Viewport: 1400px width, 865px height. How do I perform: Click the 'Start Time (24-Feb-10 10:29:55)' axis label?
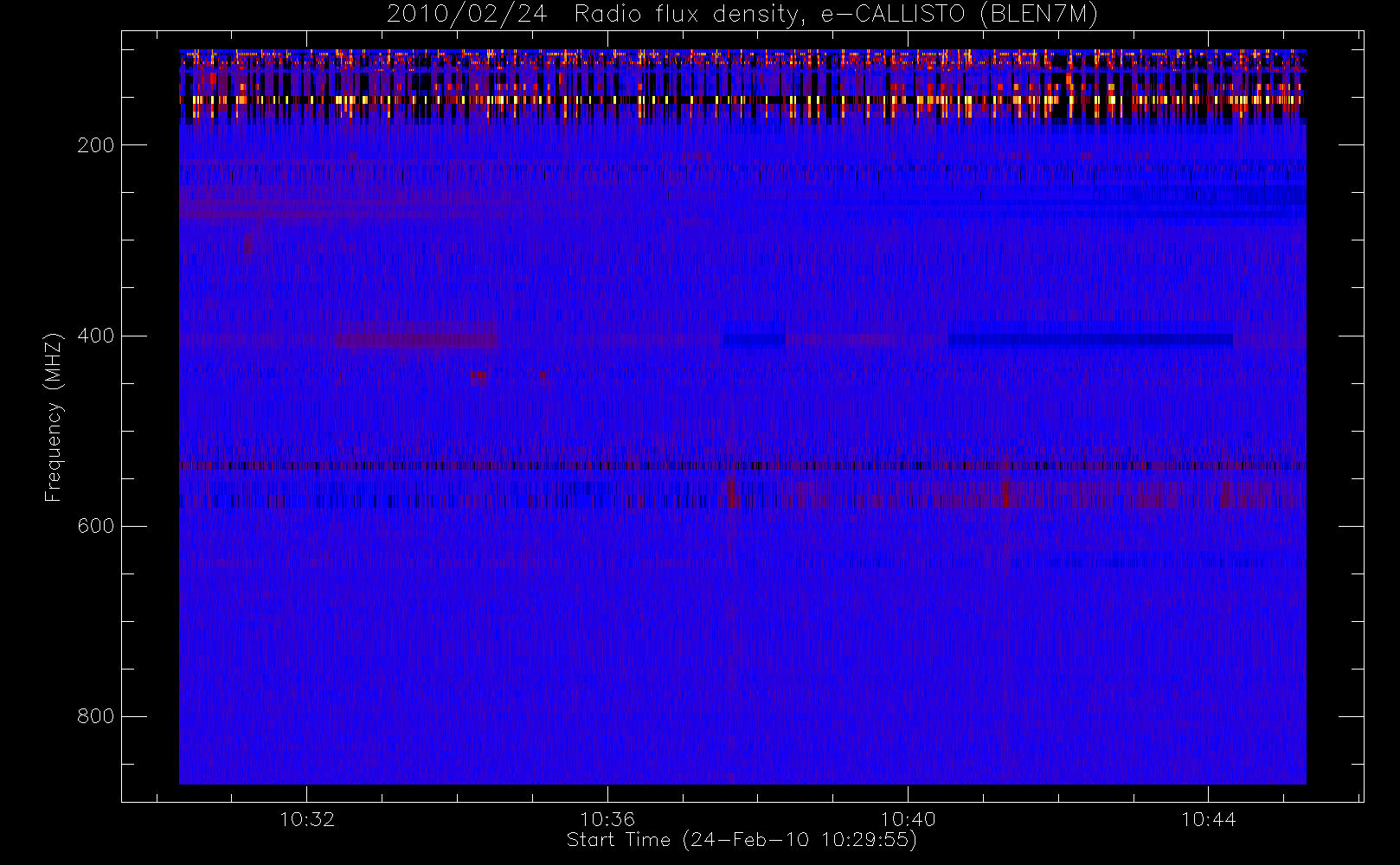[742, 840]
